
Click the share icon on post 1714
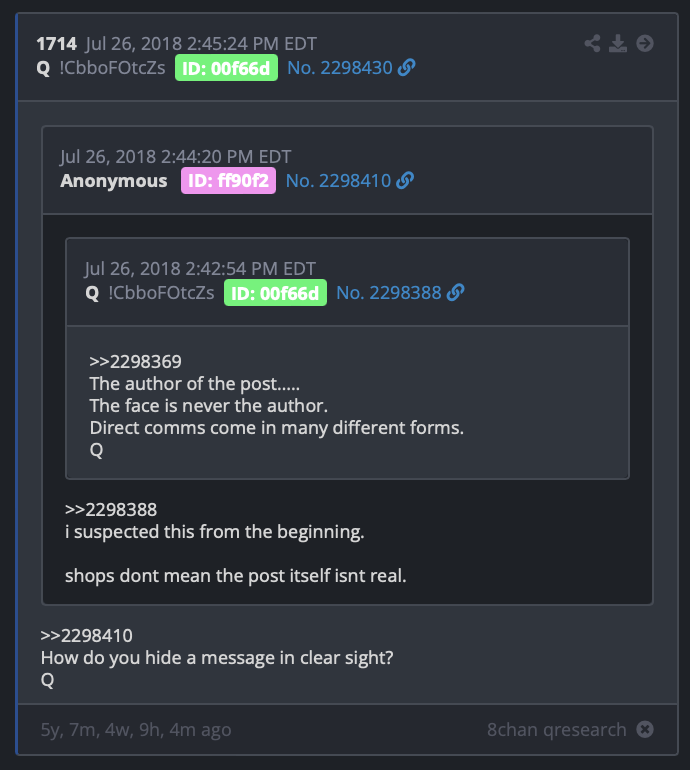coord(592,43)
